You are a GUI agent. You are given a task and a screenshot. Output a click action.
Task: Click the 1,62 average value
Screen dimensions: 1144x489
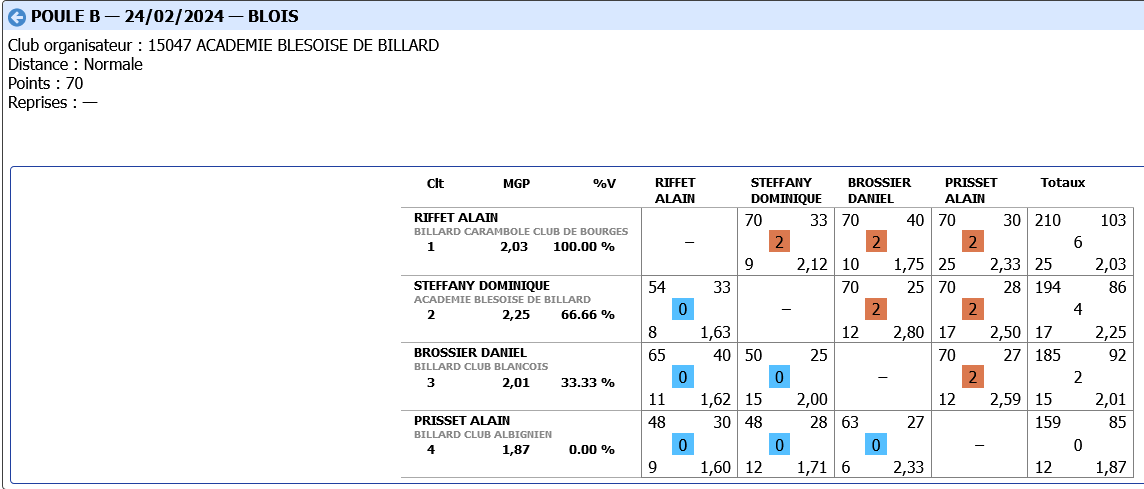tap(716, 400)
